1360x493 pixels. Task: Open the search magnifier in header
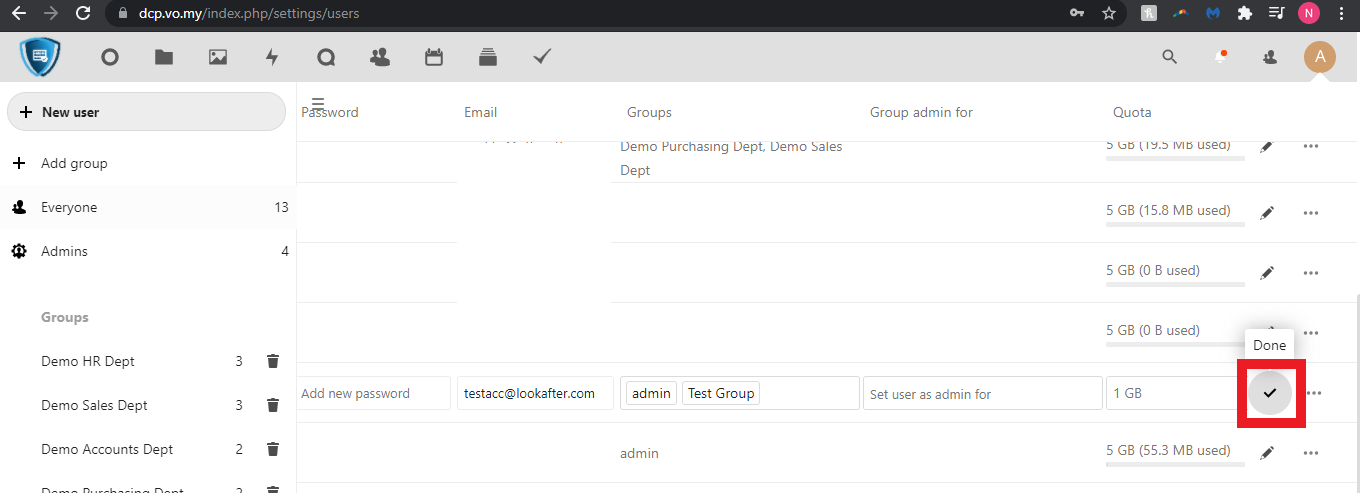point(1169,57)
